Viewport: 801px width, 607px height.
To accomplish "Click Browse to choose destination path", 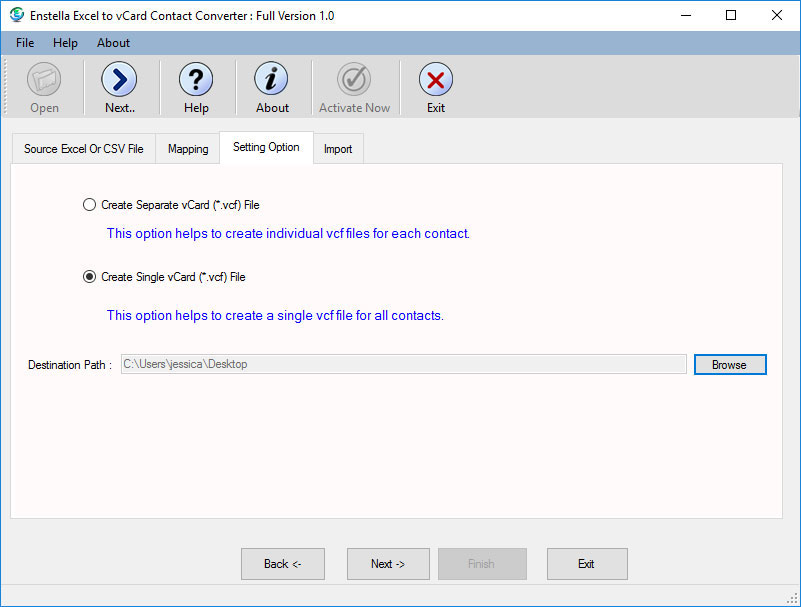I will [x=729, y=365].
